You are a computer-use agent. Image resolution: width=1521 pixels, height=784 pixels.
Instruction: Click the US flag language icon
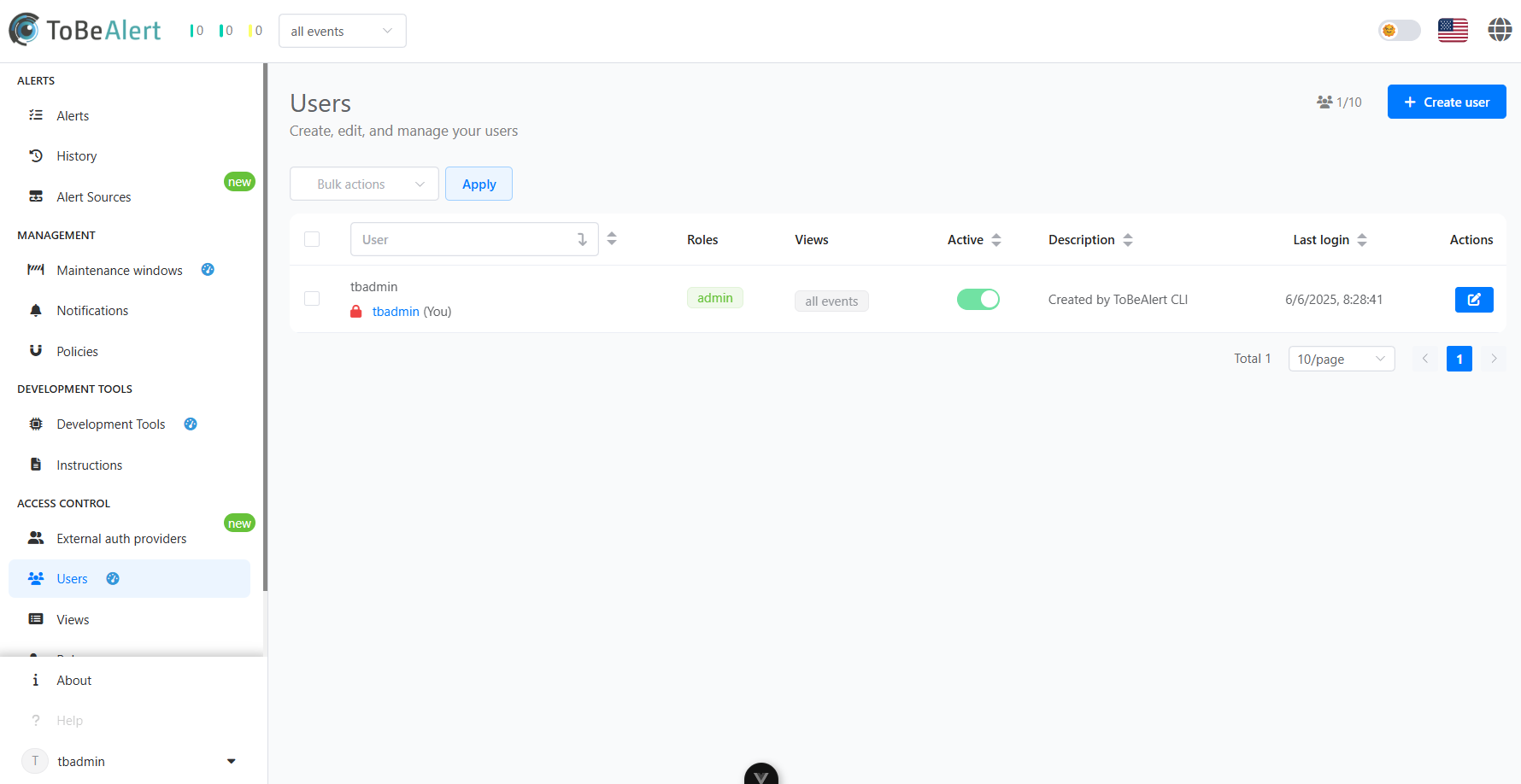pos(1453,30)
